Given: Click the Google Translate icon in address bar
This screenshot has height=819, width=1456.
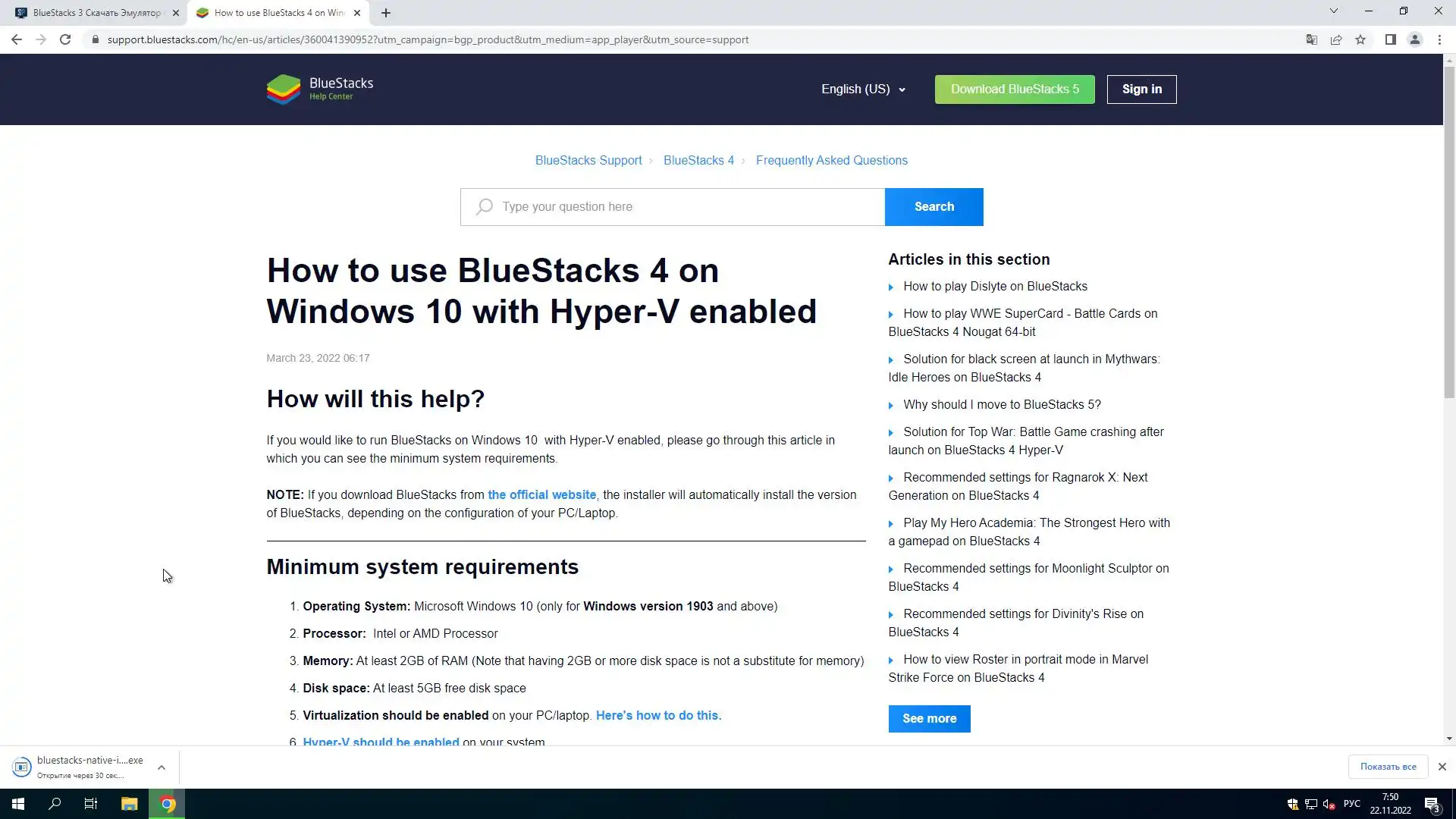Looking at the screenshot, I should [x=1311, y=39].
